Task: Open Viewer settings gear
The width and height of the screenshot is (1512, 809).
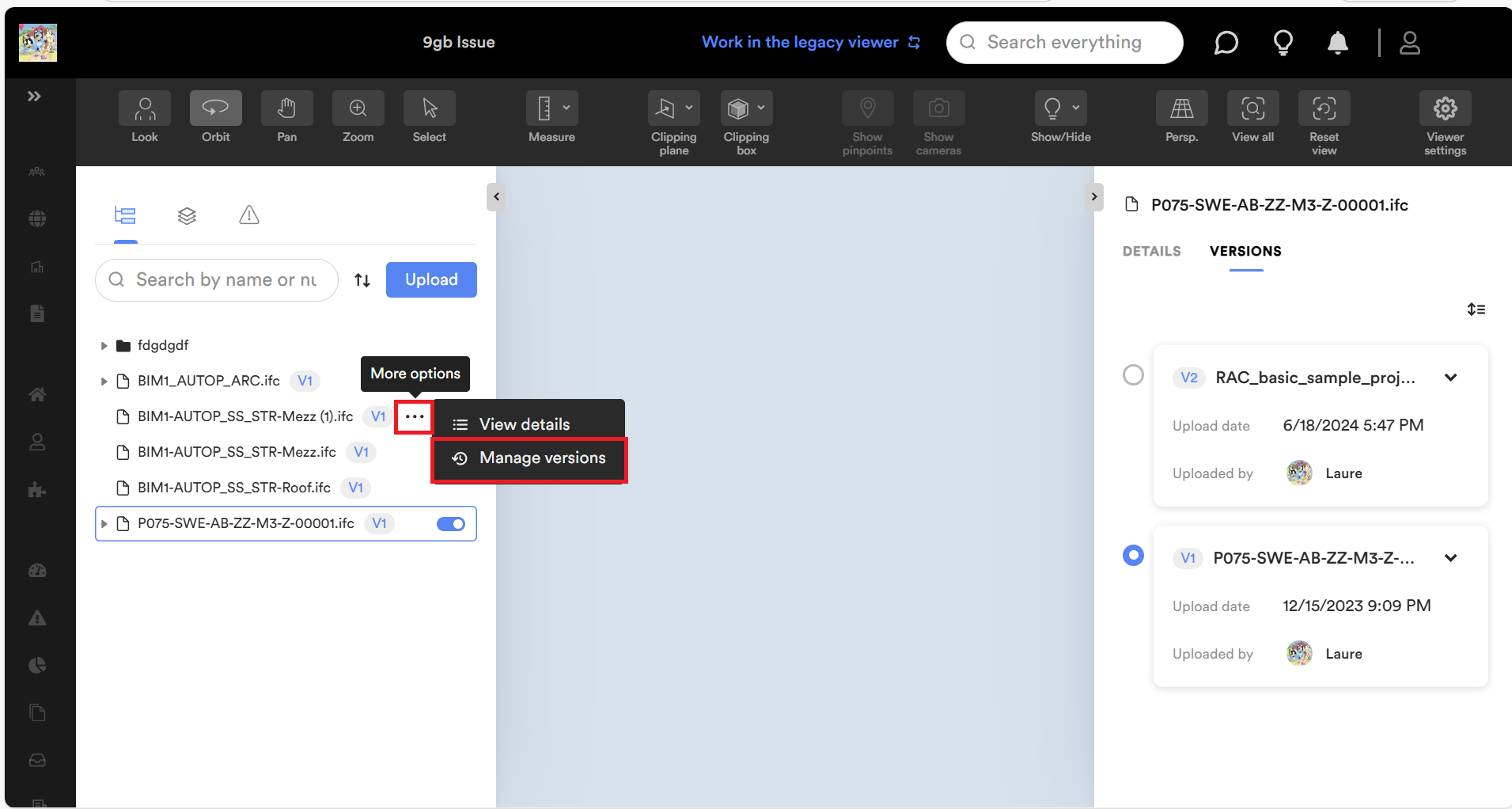Action: tap(1445, 109)
